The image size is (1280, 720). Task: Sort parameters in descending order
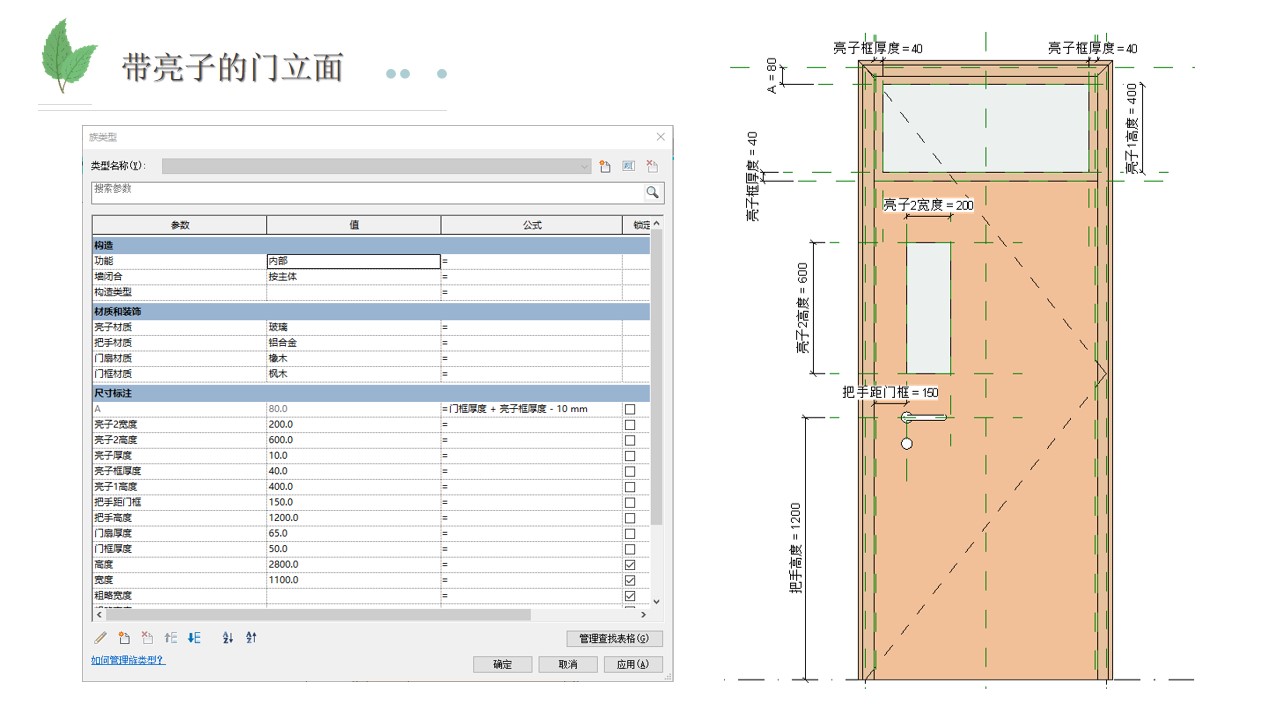[251, 638]
